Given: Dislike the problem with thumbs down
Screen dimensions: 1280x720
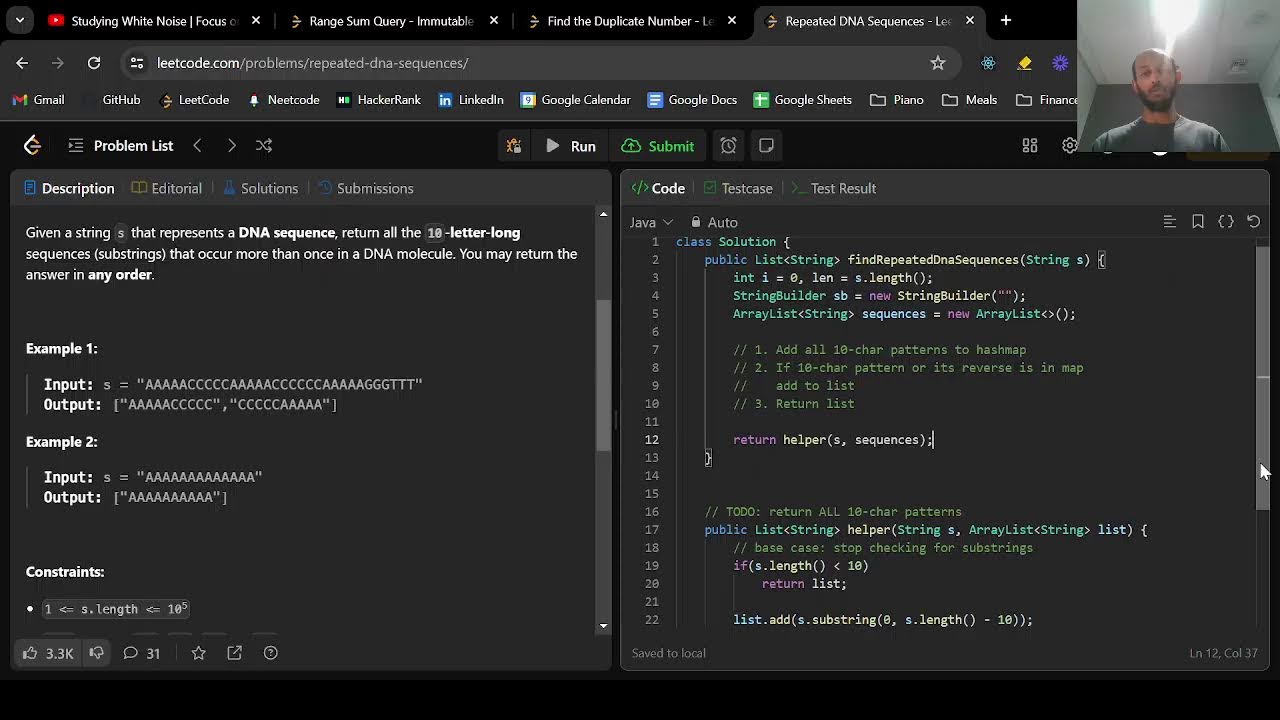Looking at the screenshot, I should [x=96, y=653].
